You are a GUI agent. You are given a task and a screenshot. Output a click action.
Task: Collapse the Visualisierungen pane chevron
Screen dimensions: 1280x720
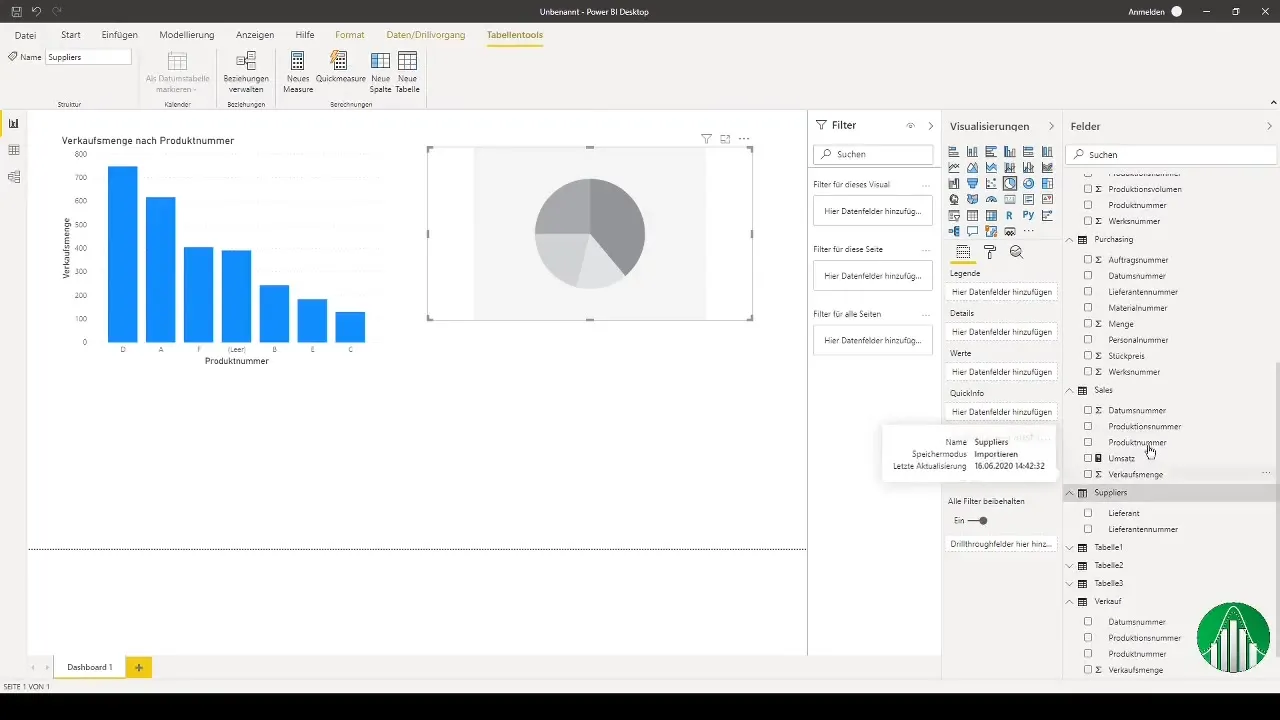(1050, 127)
